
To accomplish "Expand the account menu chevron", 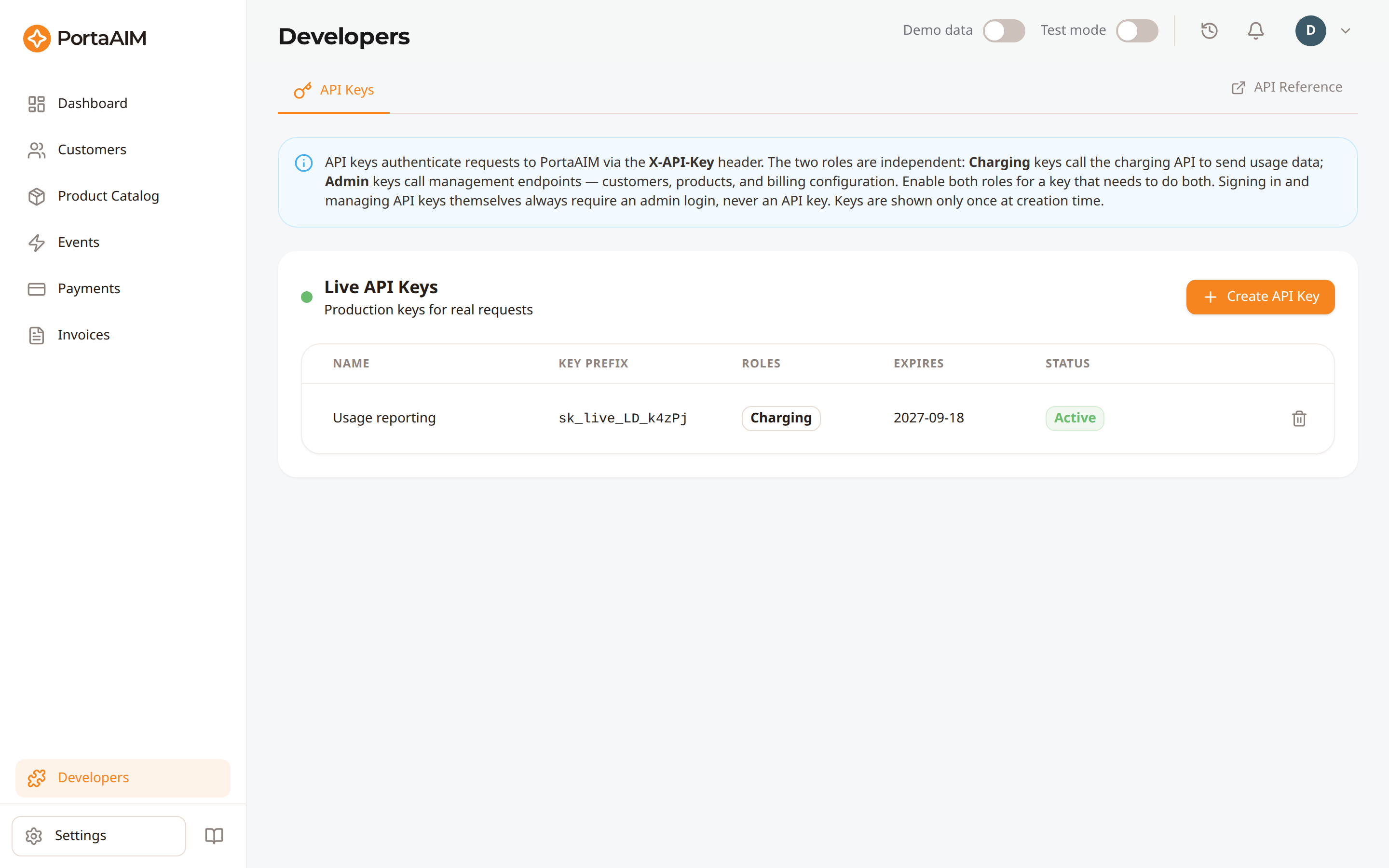I will tap(1346, 30).
